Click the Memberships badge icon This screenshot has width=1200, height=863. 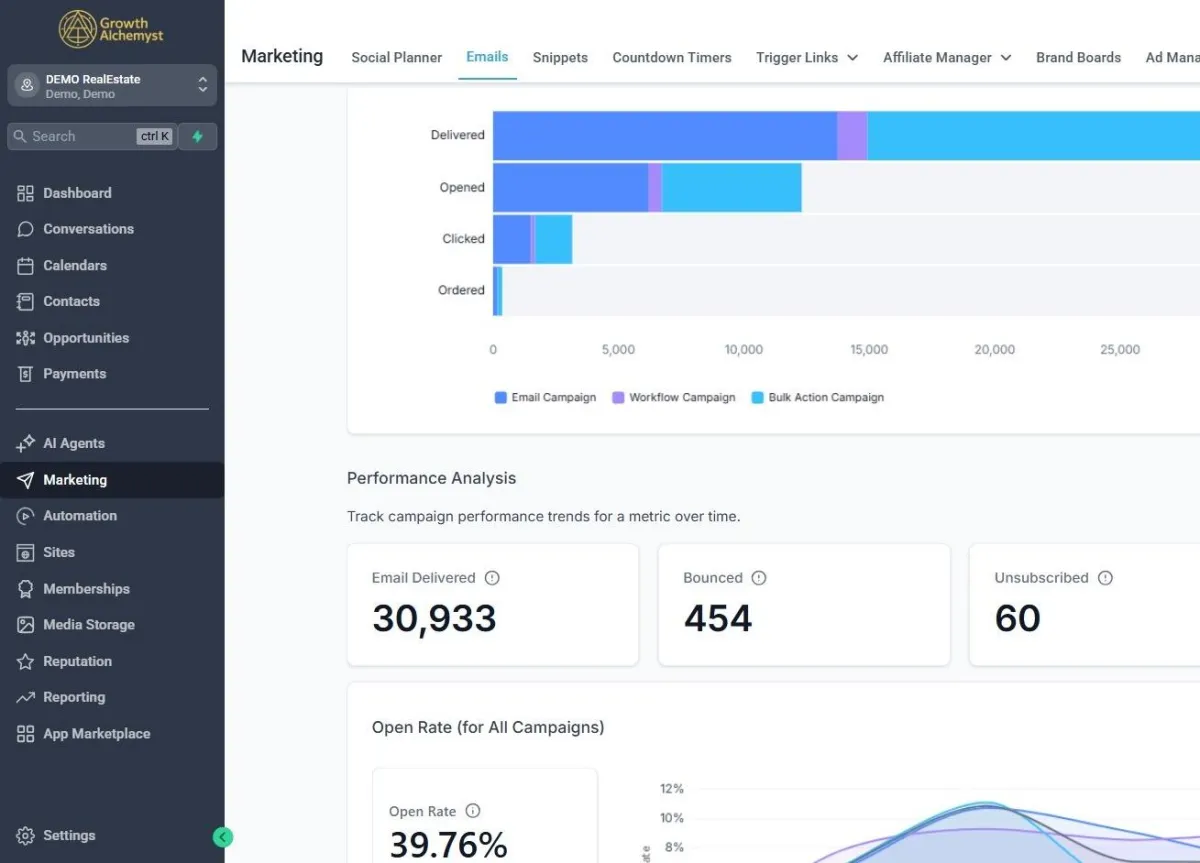pos(26,589)
